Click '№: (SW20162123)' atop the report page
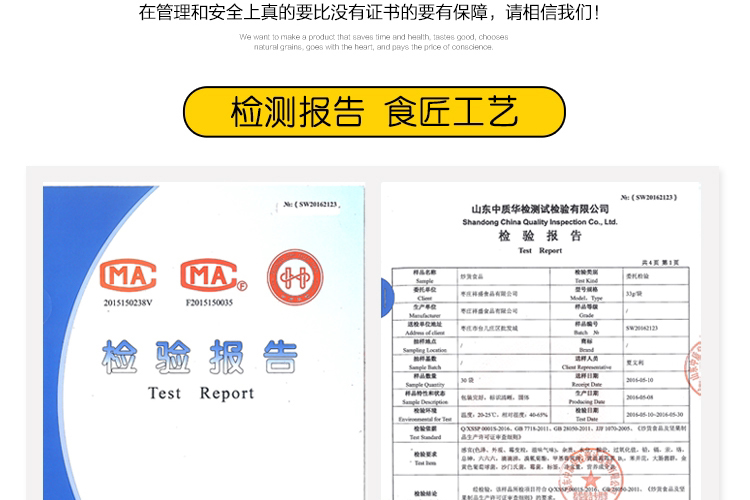Image resolution: width=750 pixels, height=500 pixels. [649, 197]
